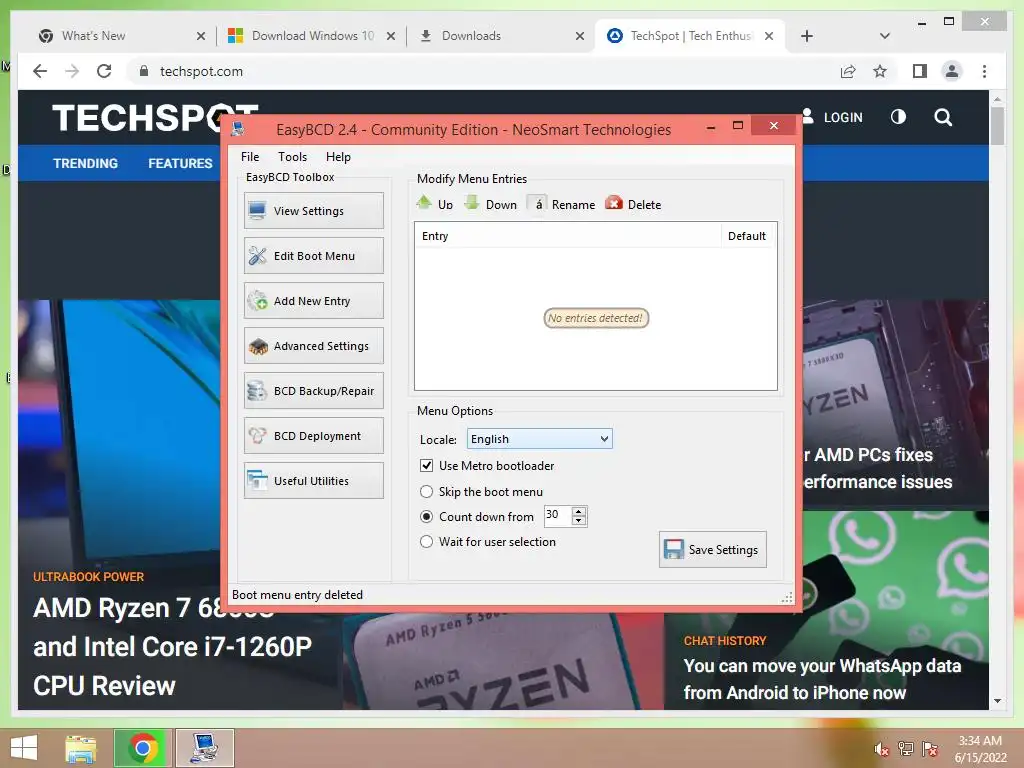Open Windows Start button

[x=24, y=748]
